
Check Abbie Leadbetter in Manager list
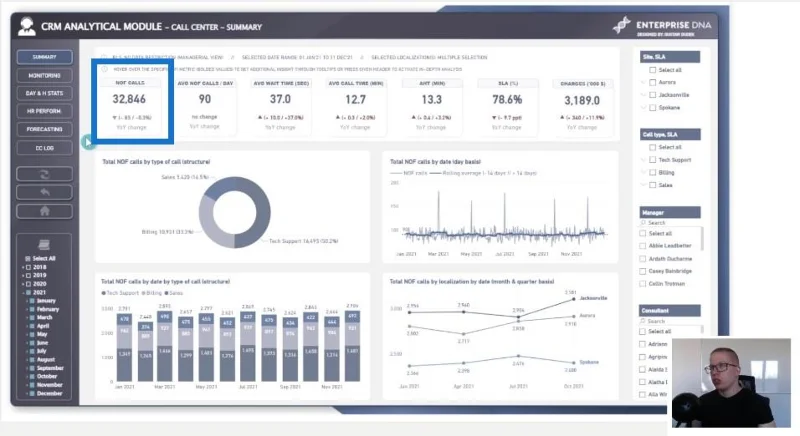tap(643, 246)
